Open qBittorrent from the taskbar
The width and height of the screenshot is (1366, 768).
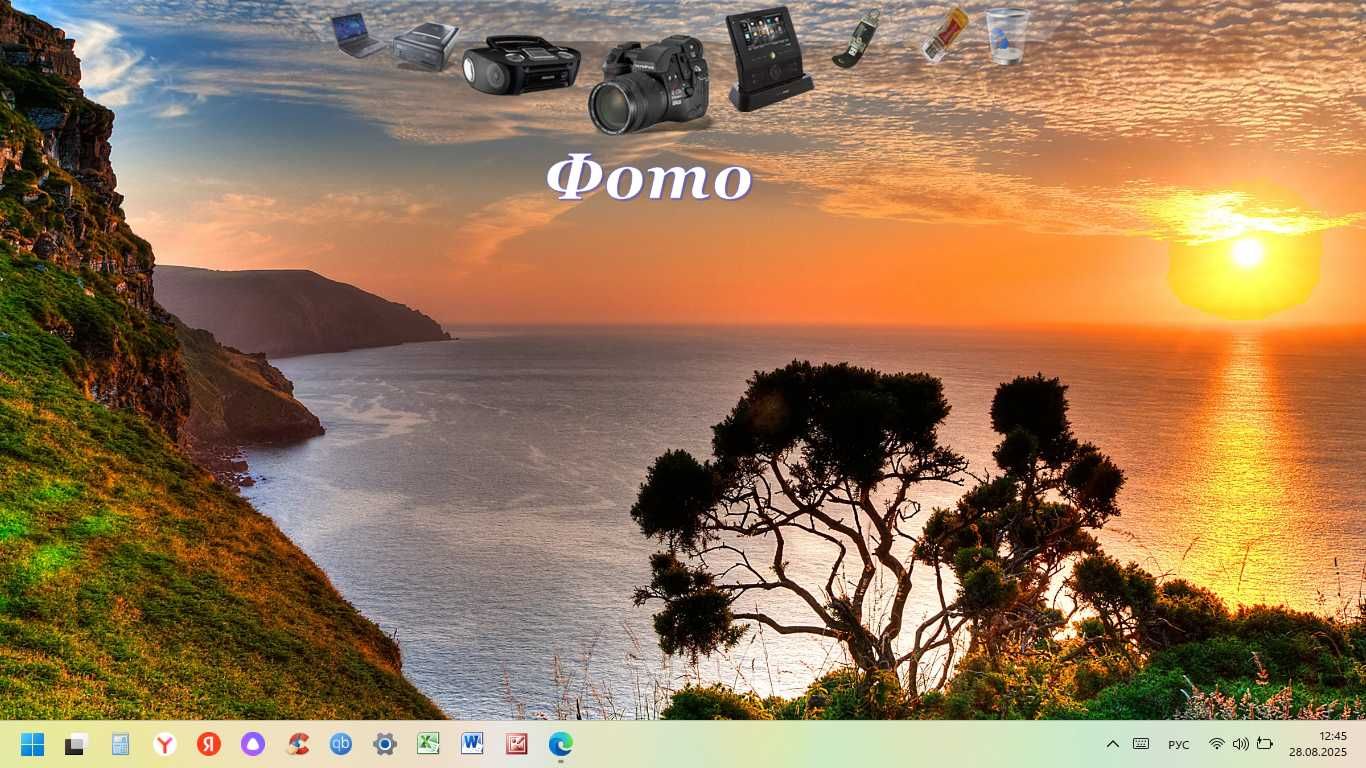tap(341, 744)
